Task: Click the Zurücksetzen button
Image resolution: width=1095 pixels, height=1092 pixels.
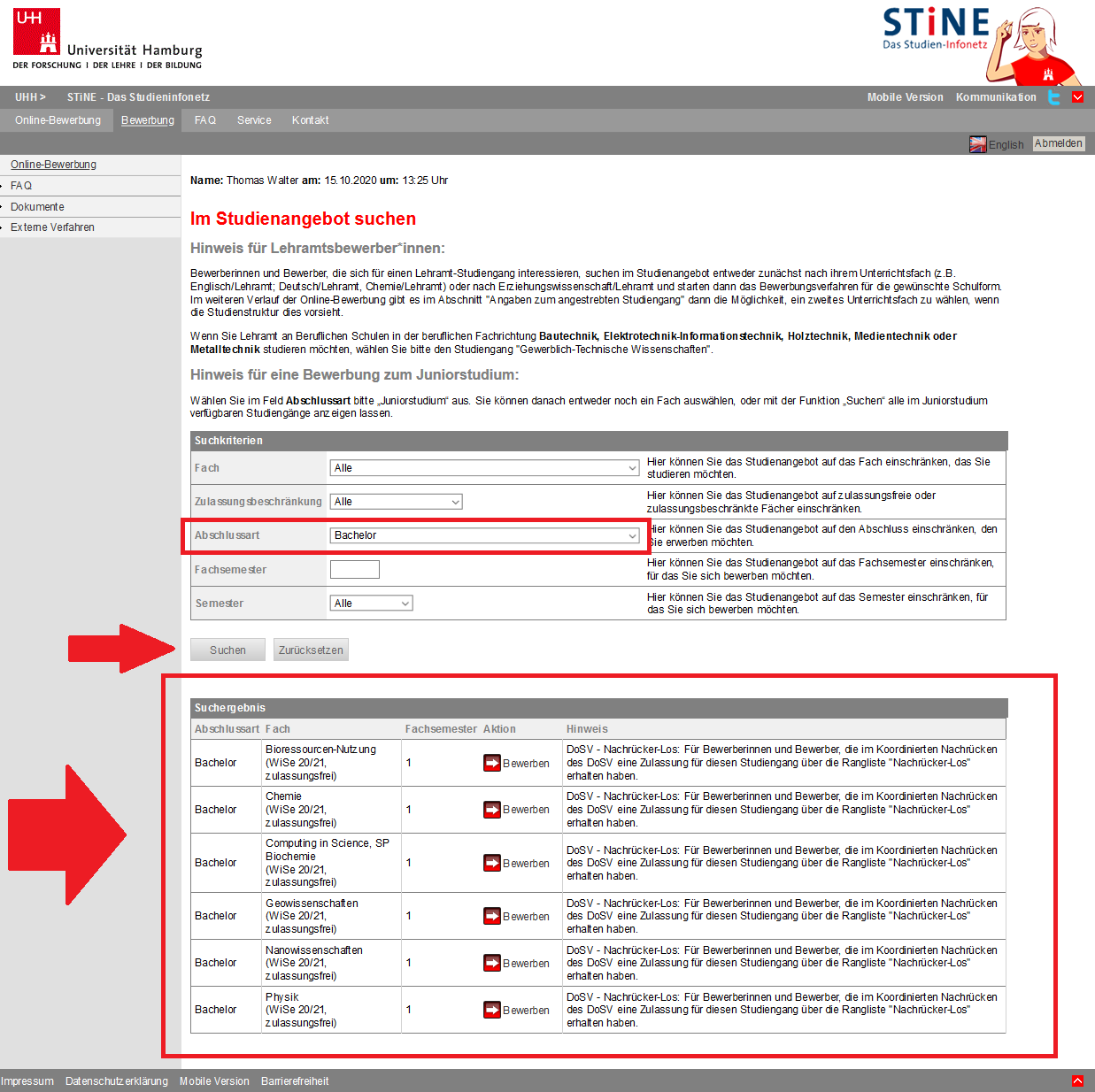Action: [x=311, y=650]
